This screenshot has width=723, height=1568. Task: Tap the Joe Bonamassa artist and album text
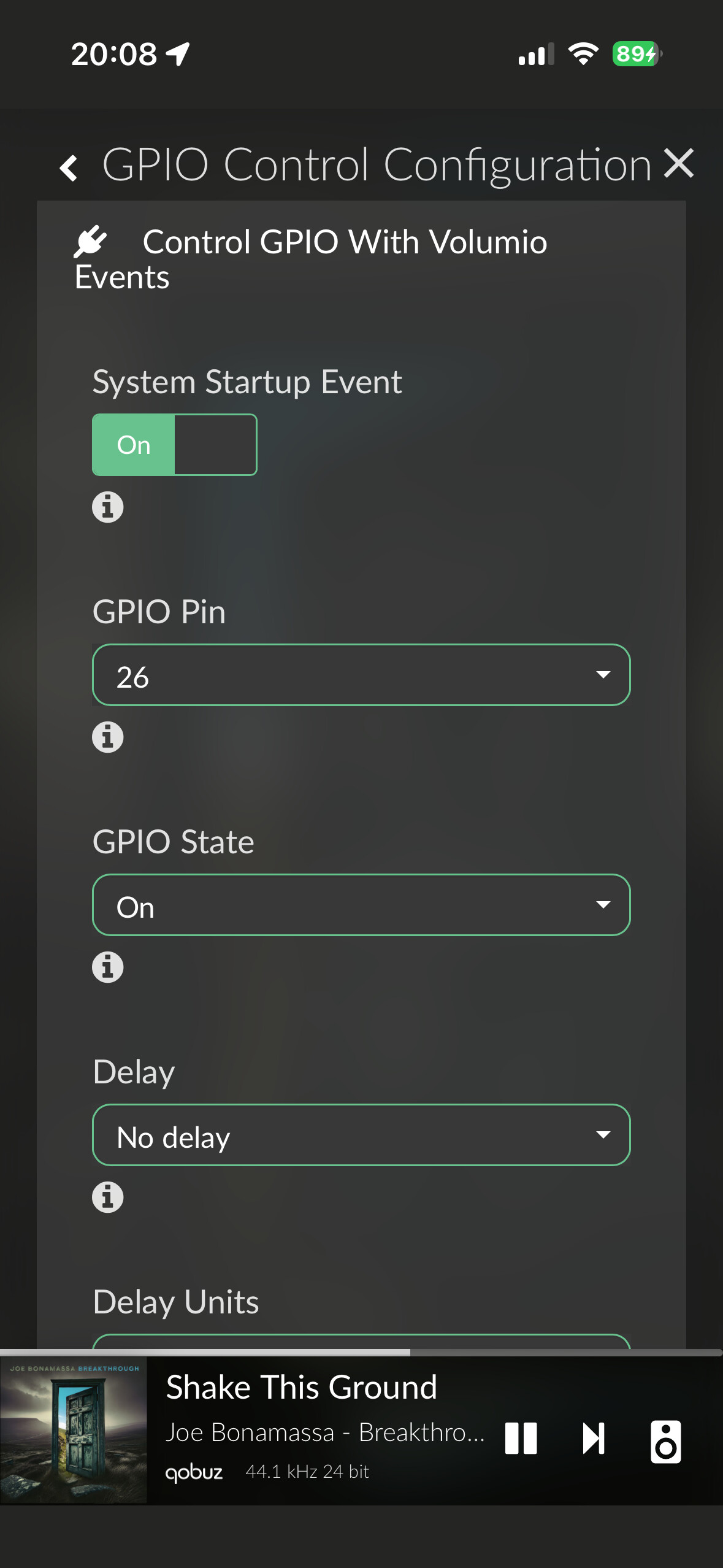click(325, 1432)
